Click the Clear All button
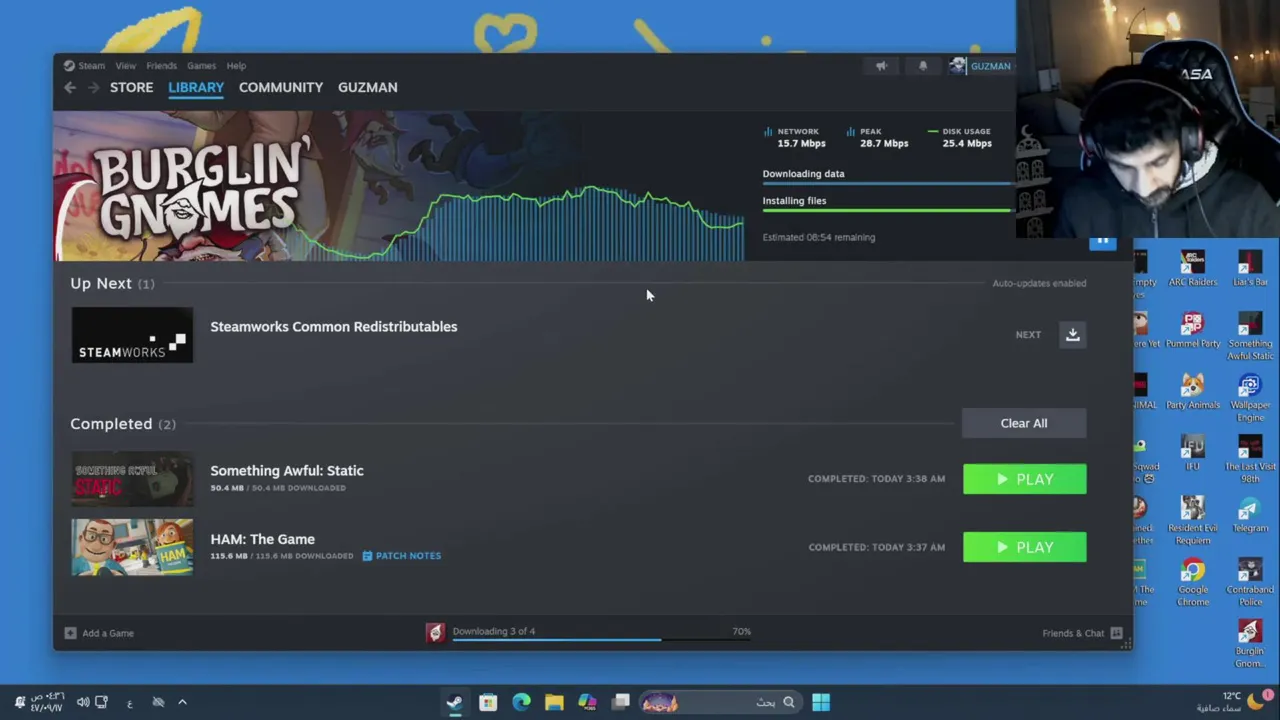This screenshot has height=720, width=1280. click(x=1024, y=423)
